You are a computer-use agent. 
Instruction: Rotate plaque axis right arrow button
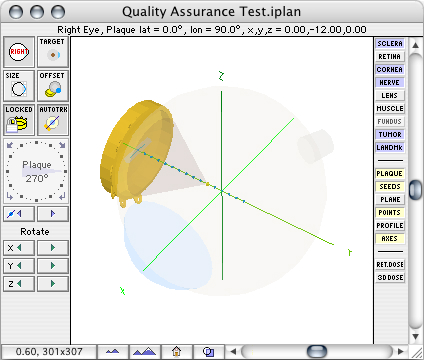click(x=53, y=214)
